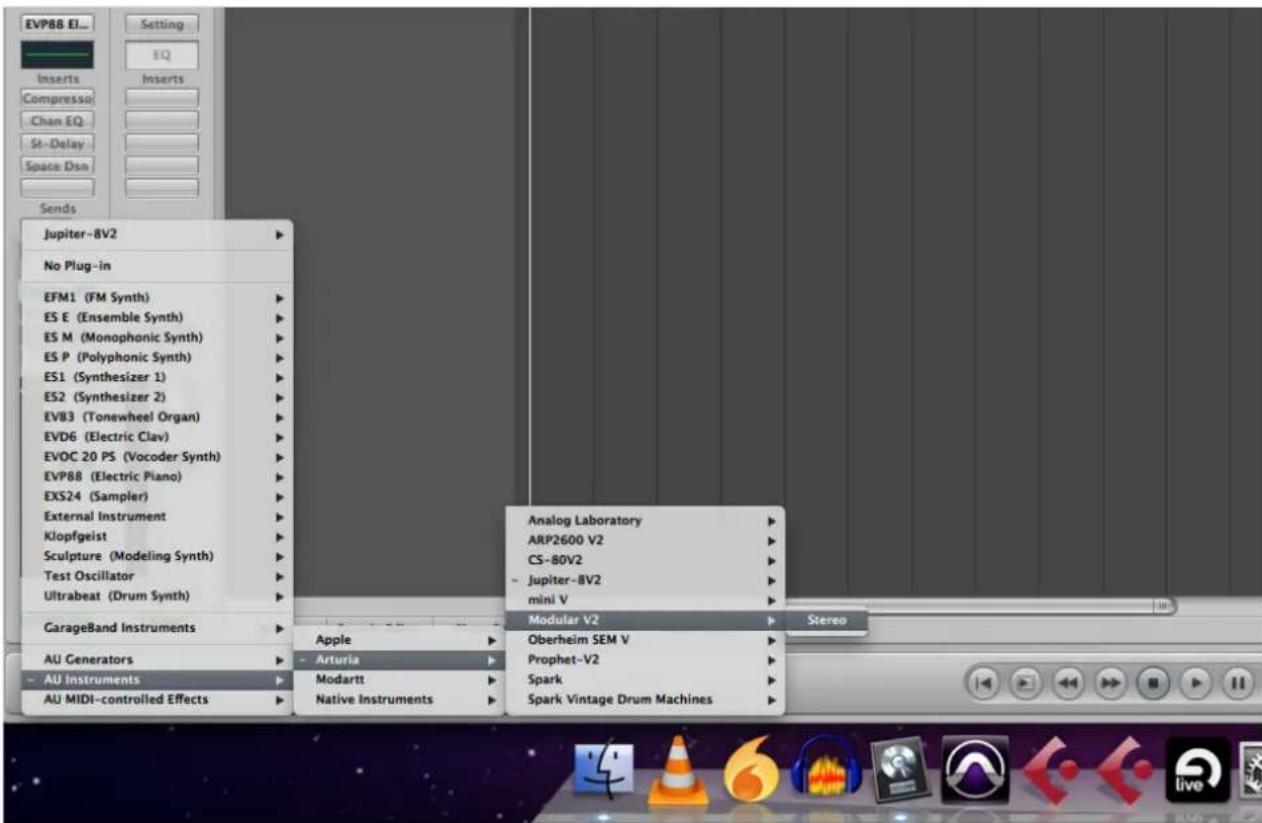Open the Modartt manufacturer submenu
The image size is (1262, 823).
pos(400,679)
